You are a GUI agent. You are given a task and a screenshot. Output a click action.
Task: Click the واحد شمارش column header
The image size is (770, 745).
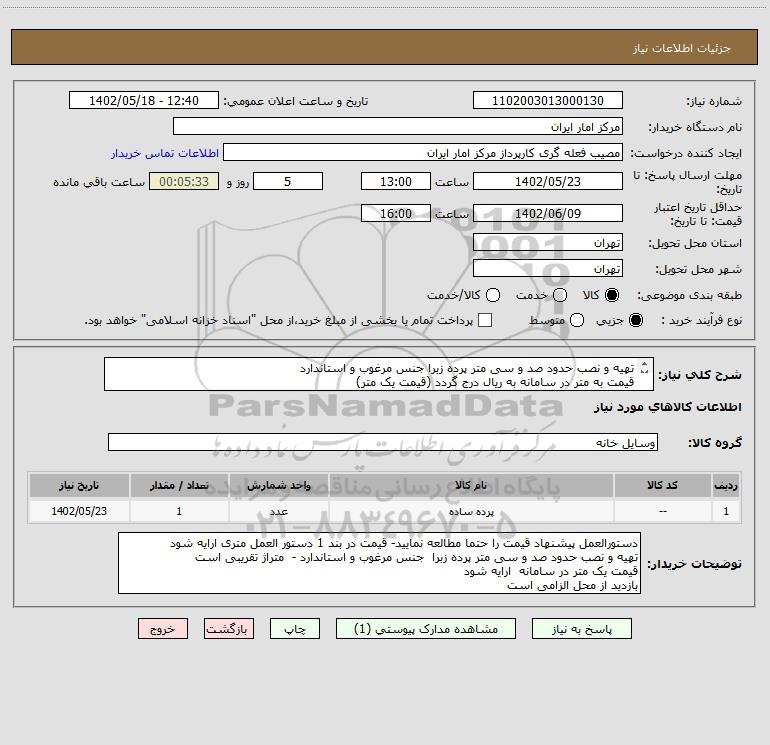(278, 485)
